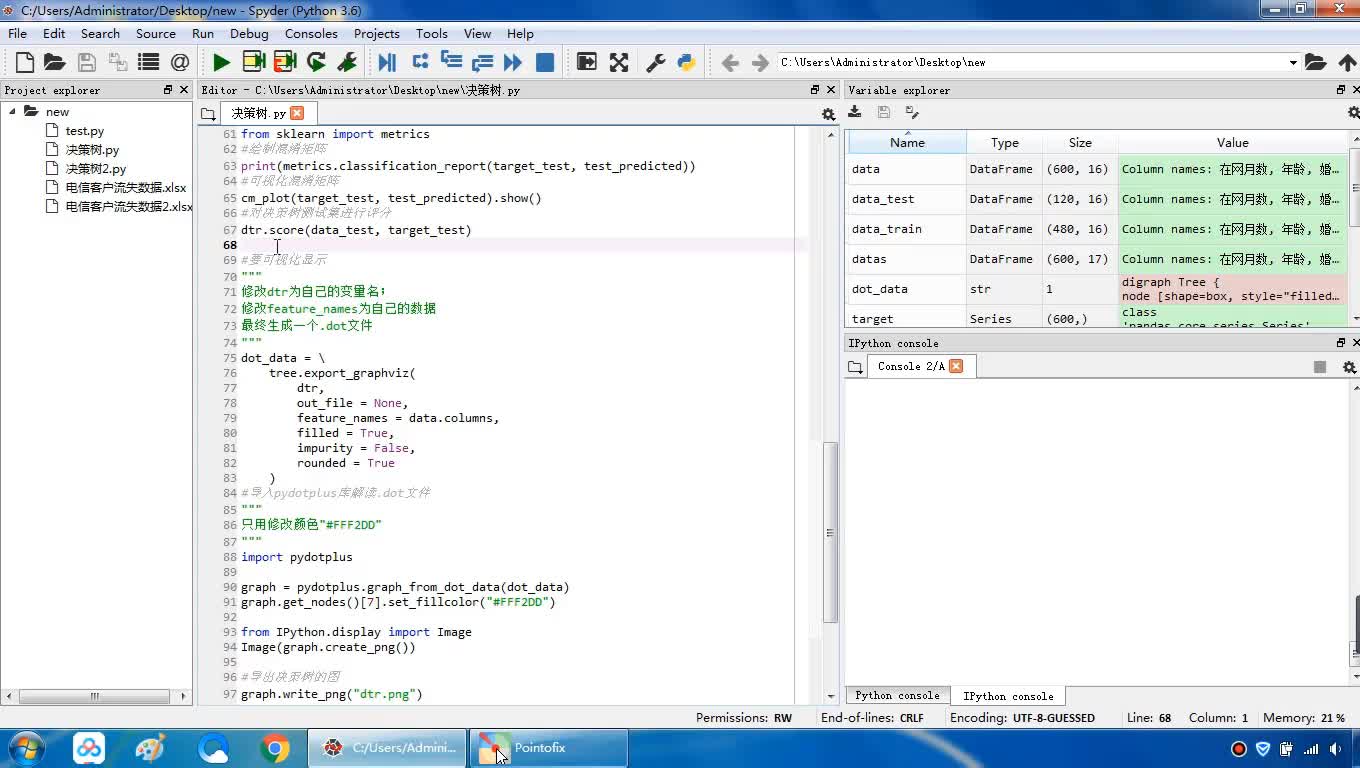Undock the Project explorer pane
The image size is (1360, 768).
168,90
